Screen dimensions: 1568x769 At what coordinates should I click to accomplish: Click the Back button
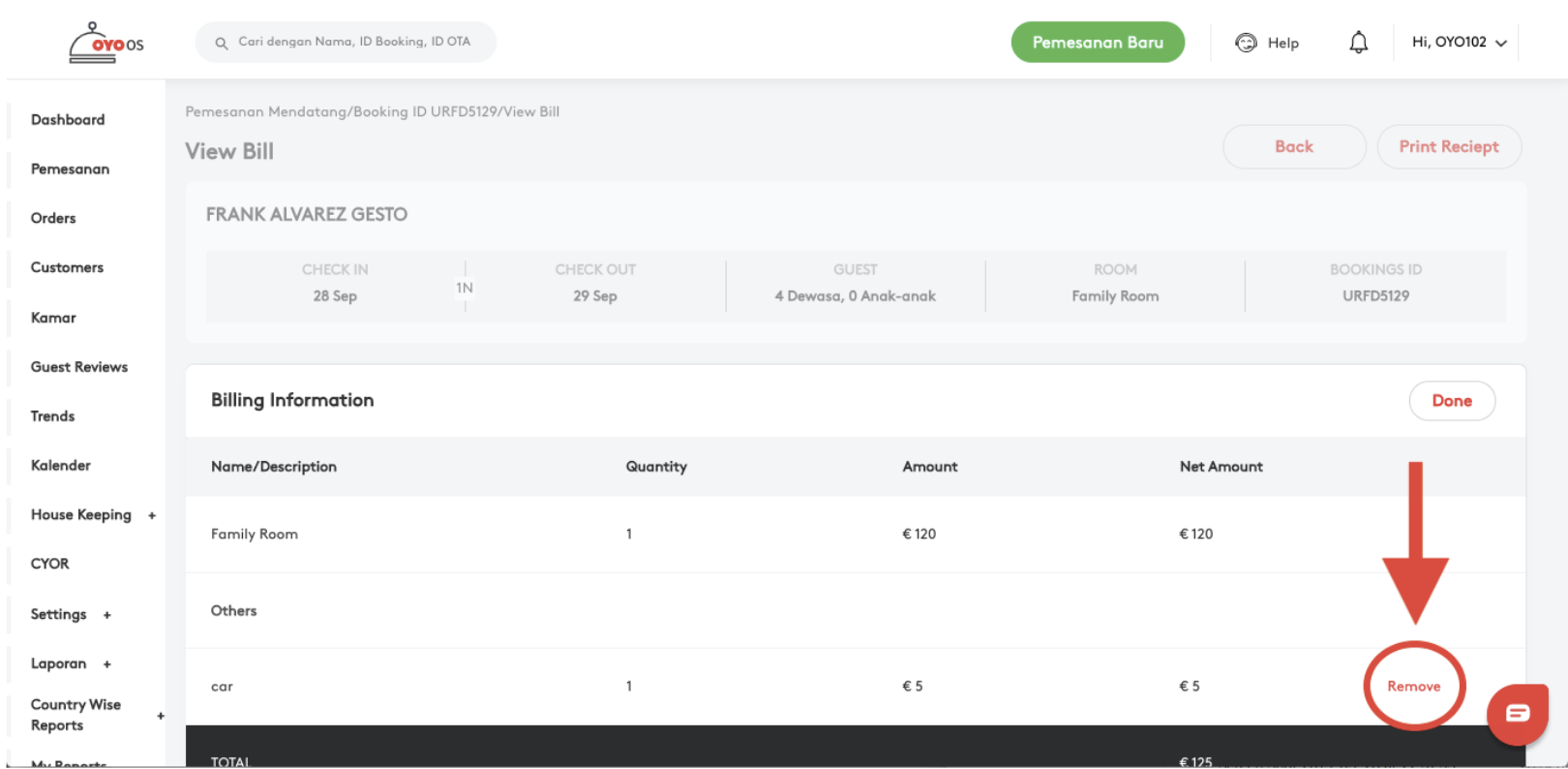click(1294, 147)
